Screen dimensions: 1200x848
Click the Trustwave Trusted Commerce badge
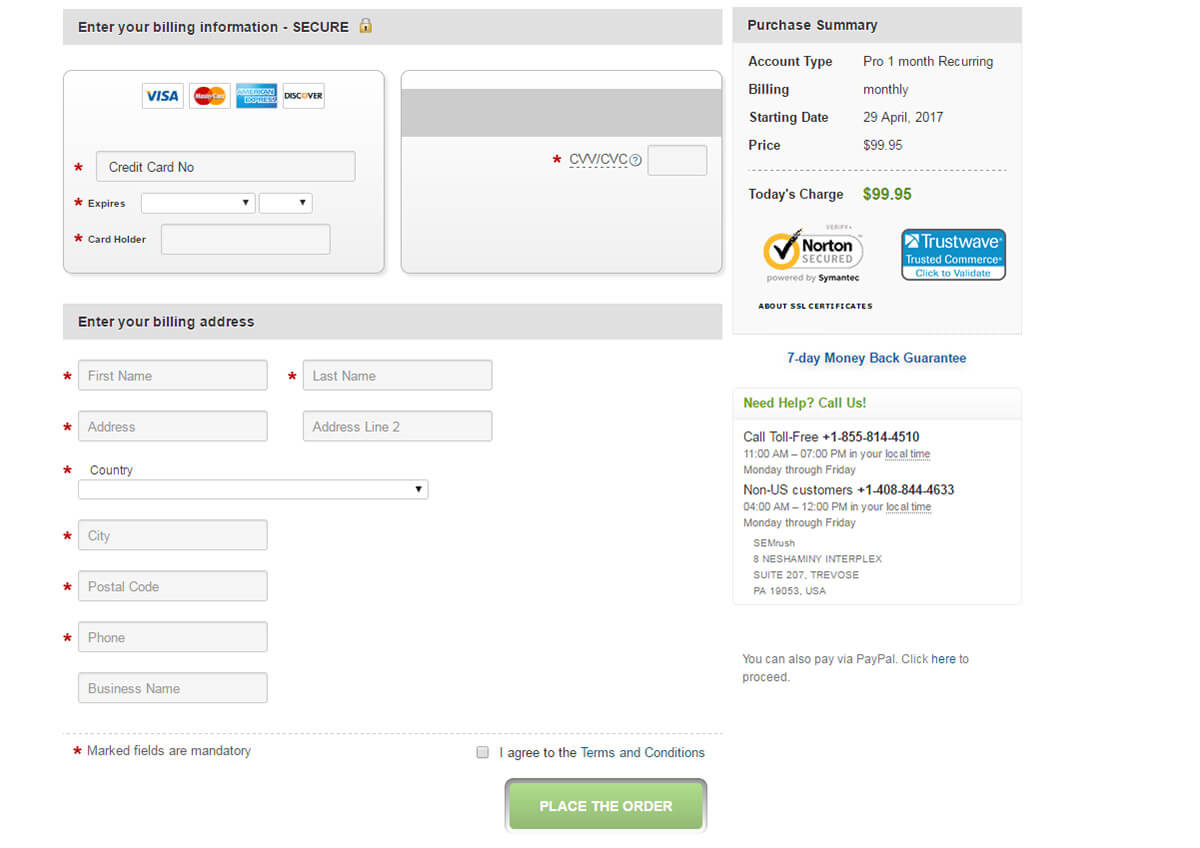[953, 254]
